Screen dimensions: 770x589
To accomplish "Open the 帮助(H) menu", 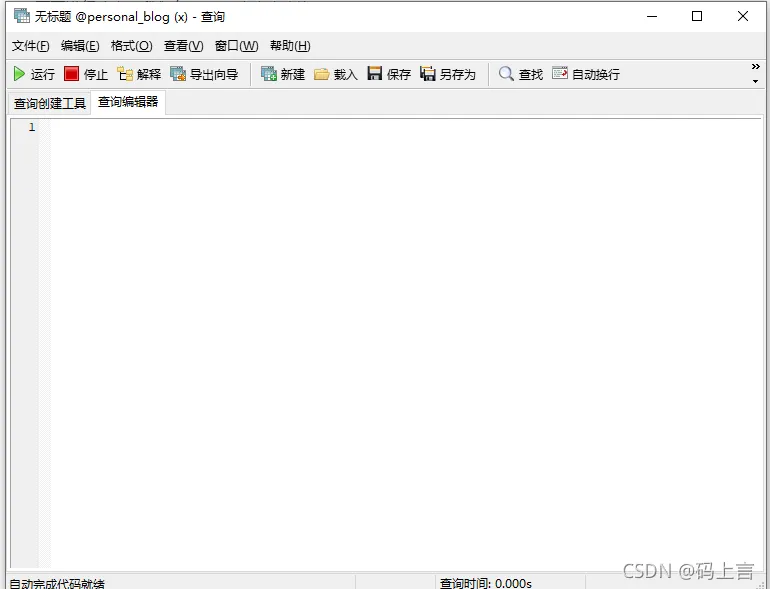I will click(290, 46).
